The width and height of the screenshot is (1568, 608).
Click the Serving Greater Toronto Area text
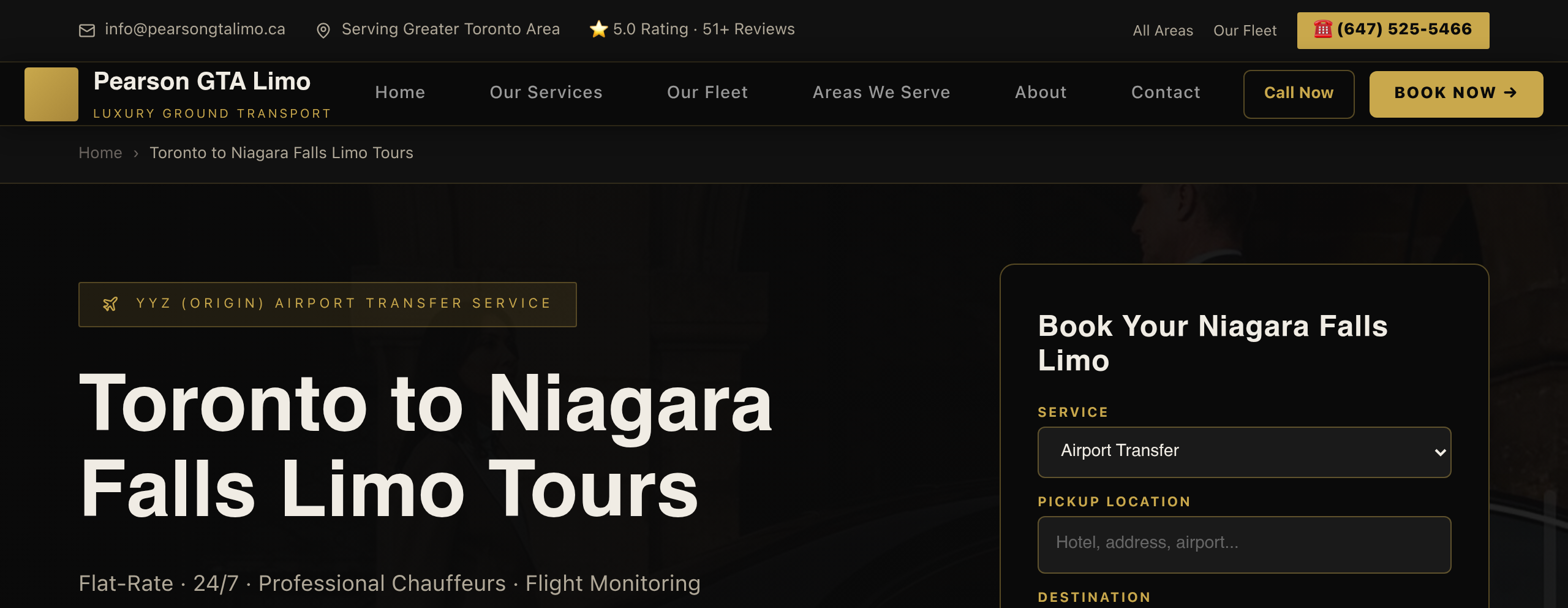pos(451,29)
